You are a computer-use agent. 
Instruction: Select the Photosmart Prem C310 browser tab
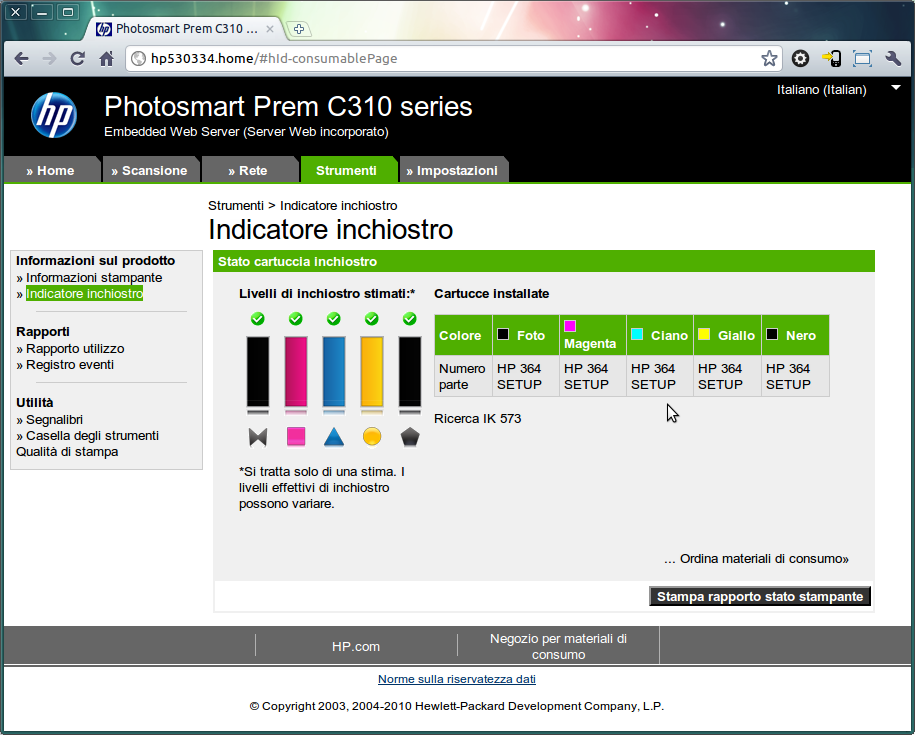[186, 29]
